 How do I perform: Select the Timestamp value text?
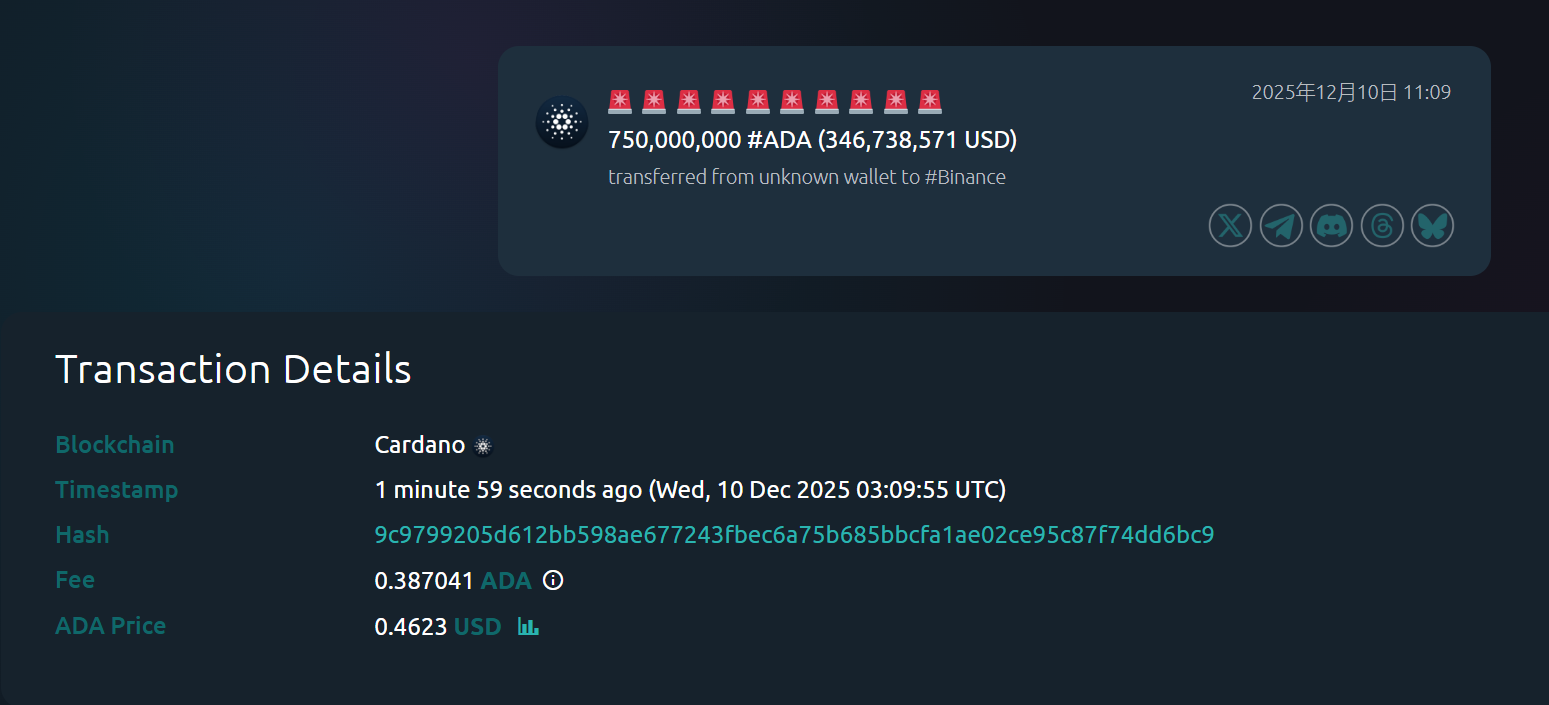point(690,490)
